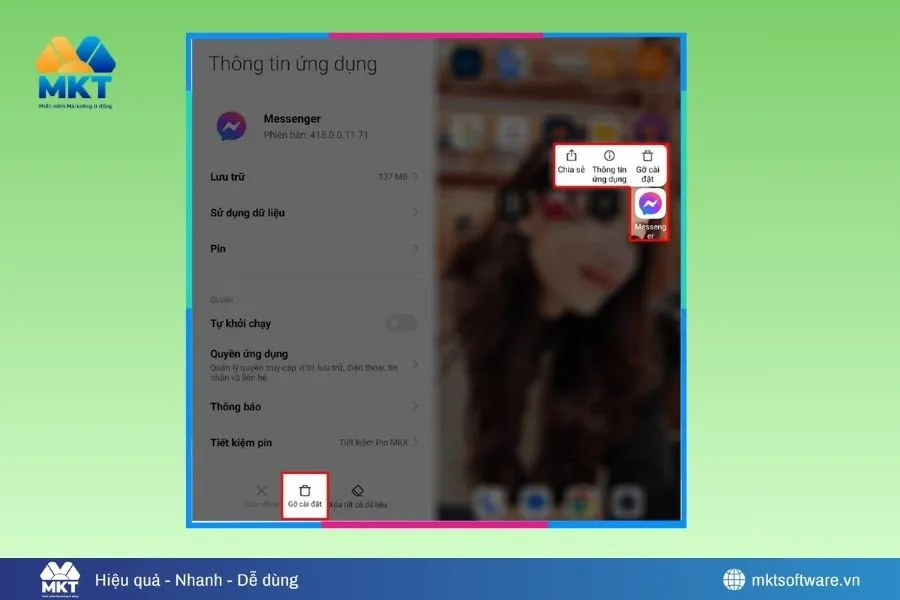Tap the Messenger logo in app info header
The height and width of the screenshot is (600, 900).
pyautogui.click(x=233, y=125)
